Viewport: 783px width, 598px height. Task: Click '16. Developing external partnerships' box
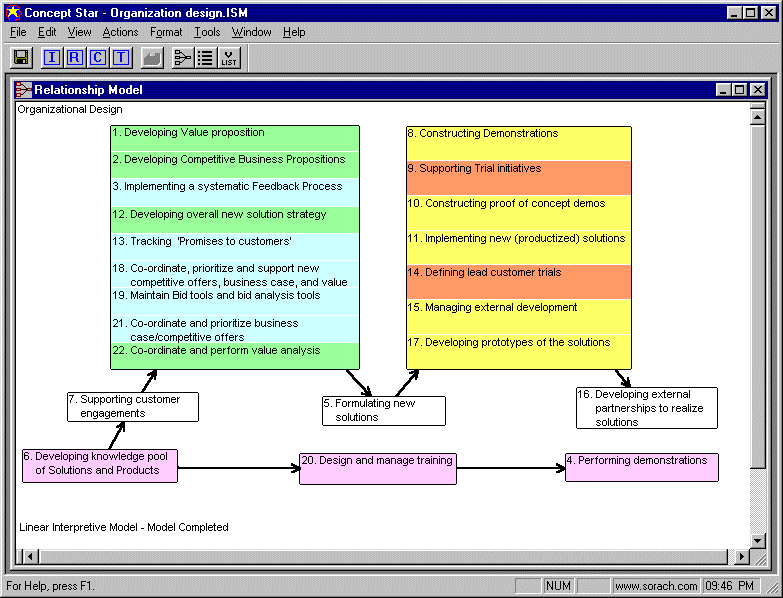click(x=647, y=408)
